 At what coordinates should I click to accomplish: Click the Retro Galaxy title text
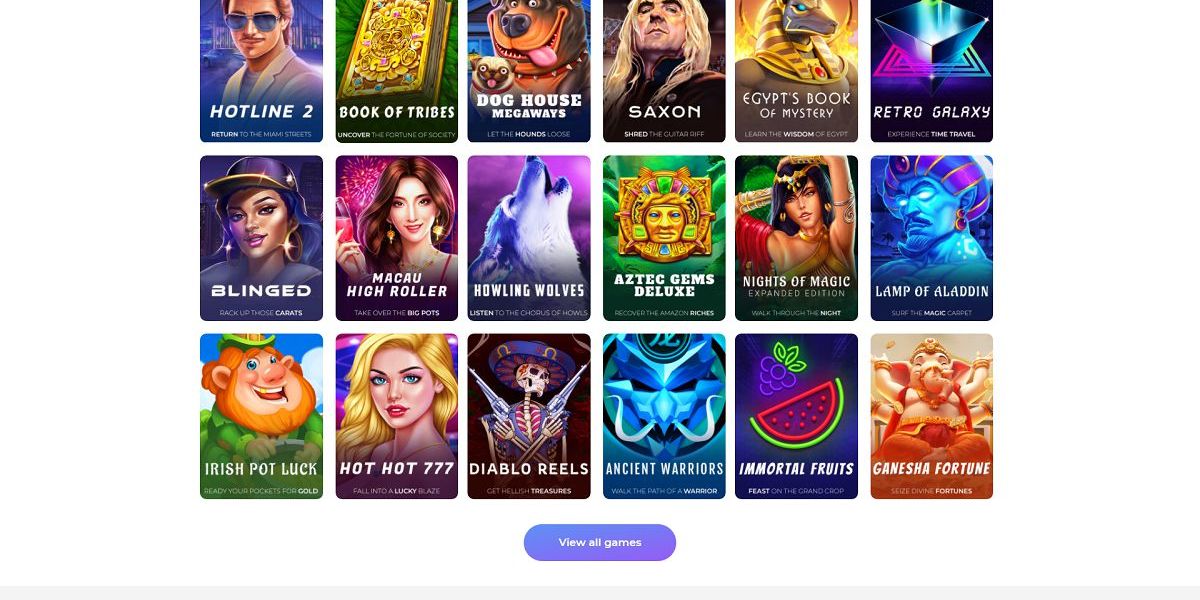pyautogui.click(x=932, y=112)
